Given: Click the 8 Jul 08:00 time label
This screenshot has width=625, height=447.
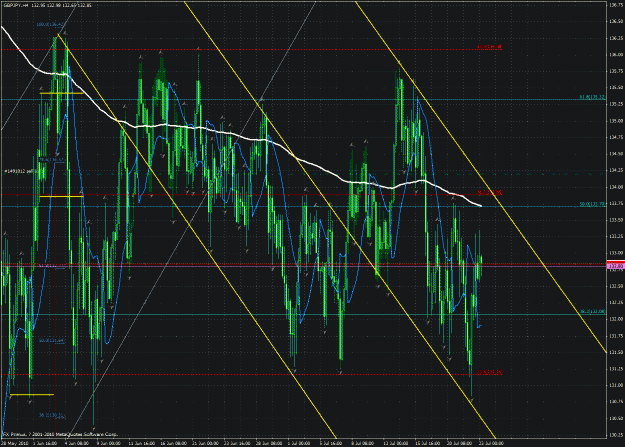Looking at the screenshot, I should click(x=363, y=443).
